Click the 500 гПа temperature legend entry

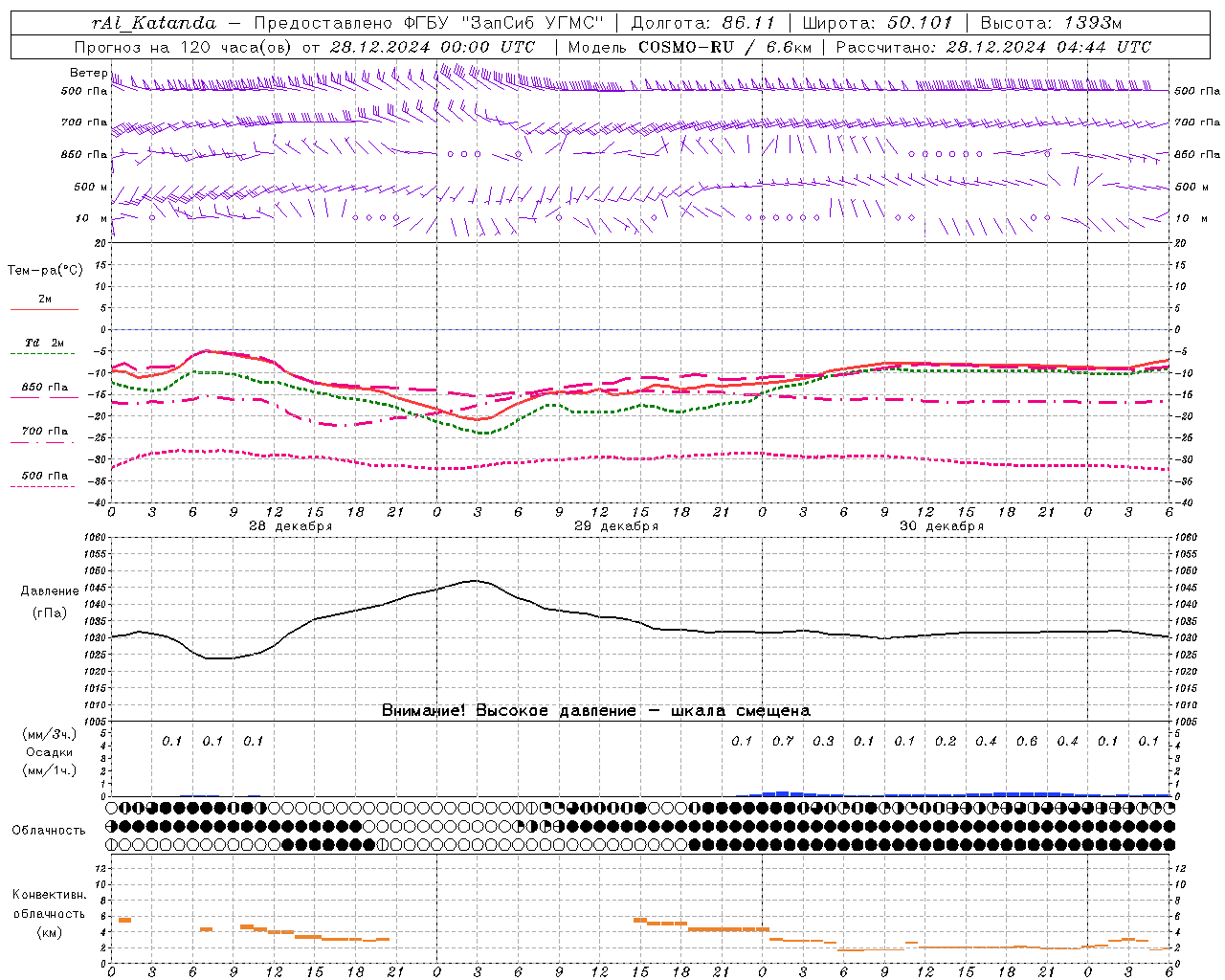(44, 476)
